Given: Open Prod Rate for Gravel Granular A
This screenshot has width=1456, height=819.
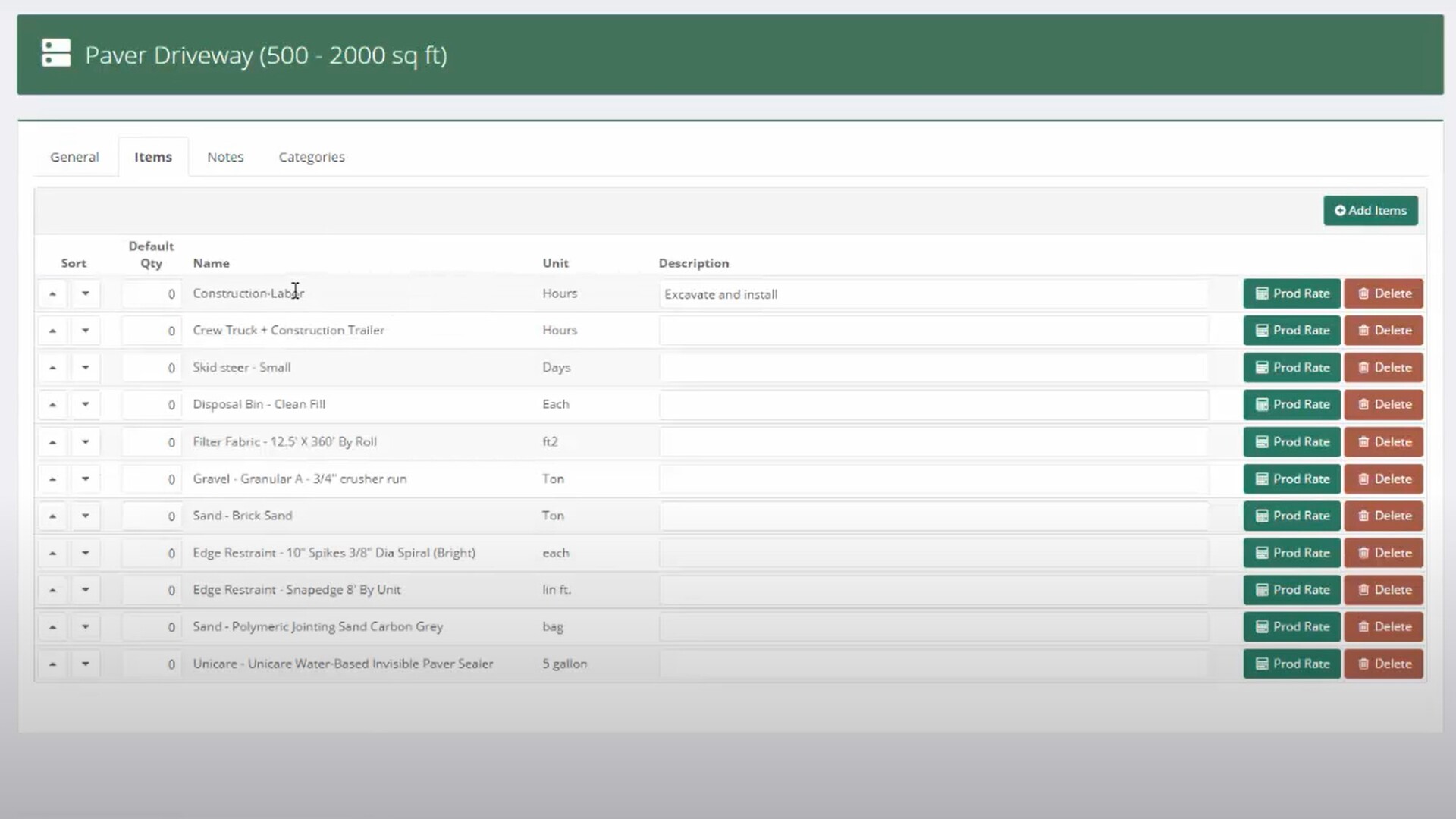Looking at the screenshot, I should point(1291,479).
